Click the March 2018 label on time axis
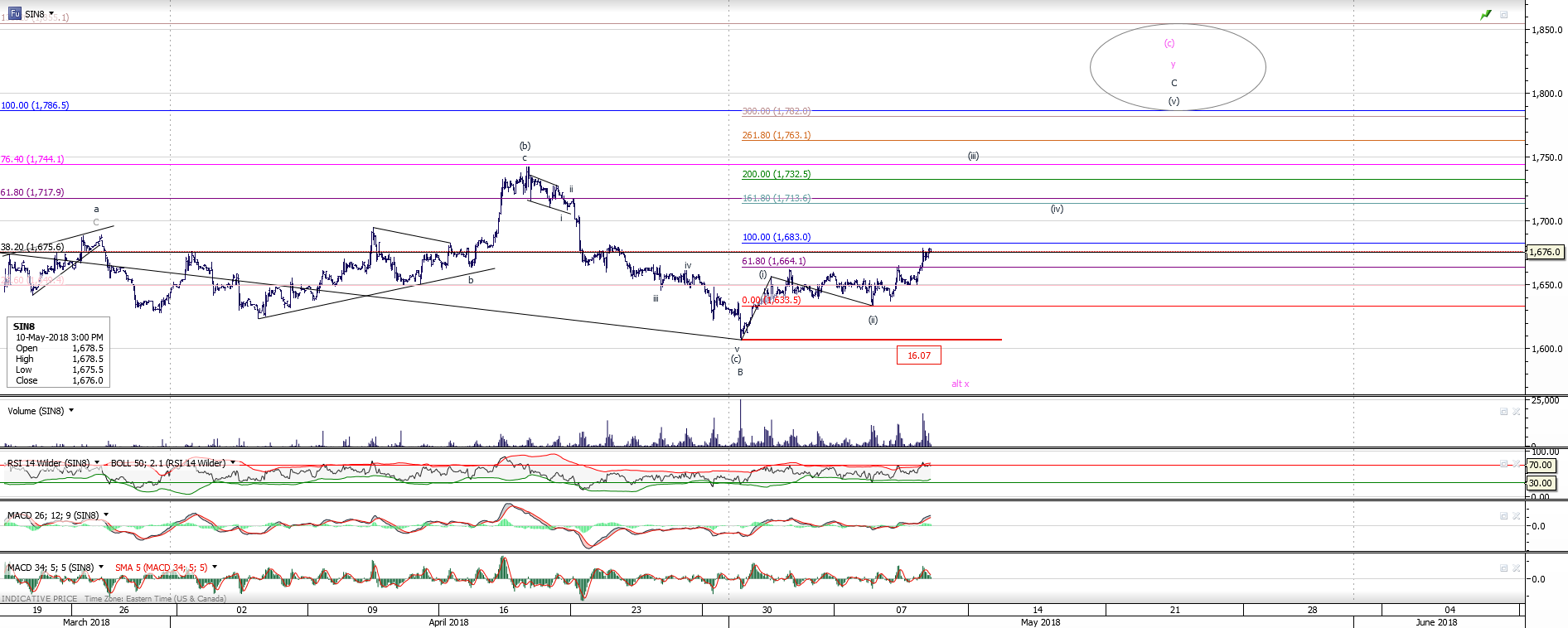 [86, 622]
